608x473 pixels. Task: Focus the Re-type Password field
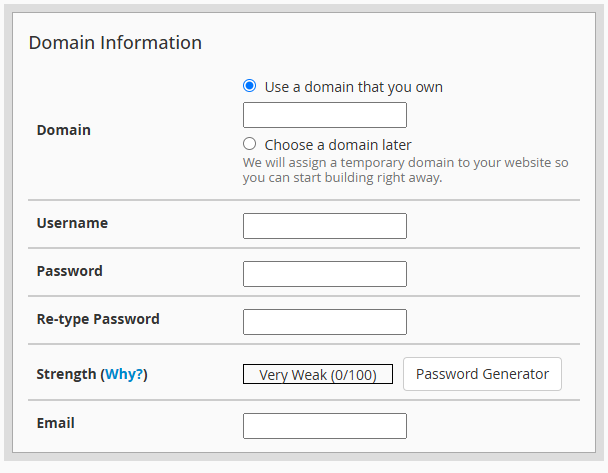coord(324,322)
